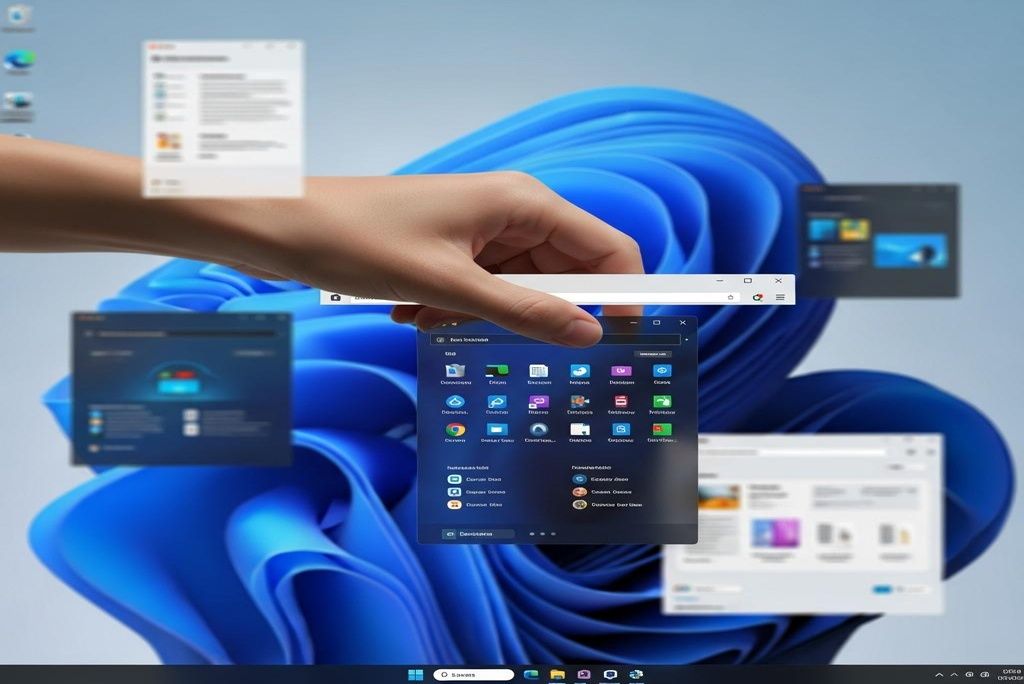Open the hamburger menu in the browser window
Image resolution: width=1024 pixels, height=684 pixels.
[780, 297]
